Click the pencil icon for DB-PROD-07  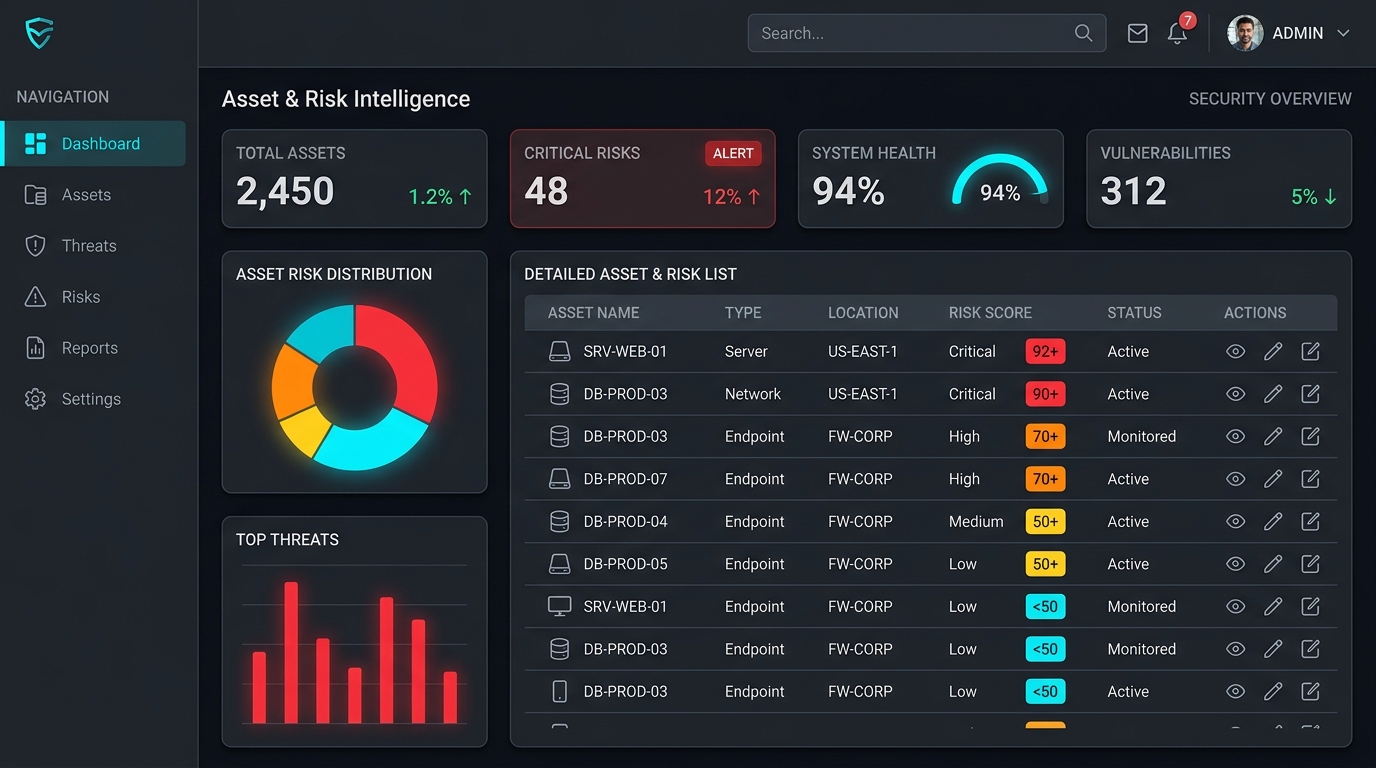coord(1273,479)
